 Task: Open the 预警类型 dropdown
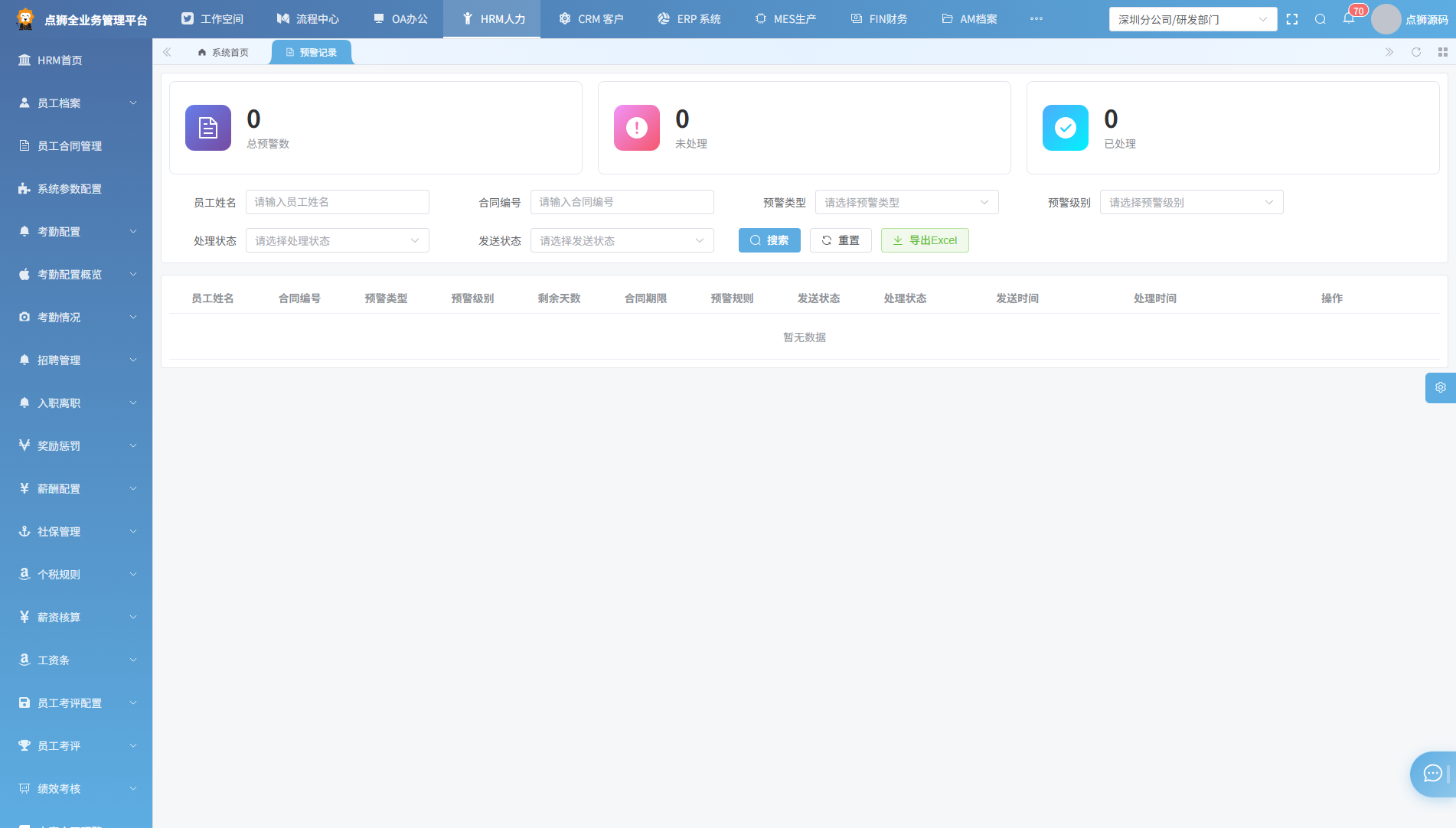tap(907, 202)
